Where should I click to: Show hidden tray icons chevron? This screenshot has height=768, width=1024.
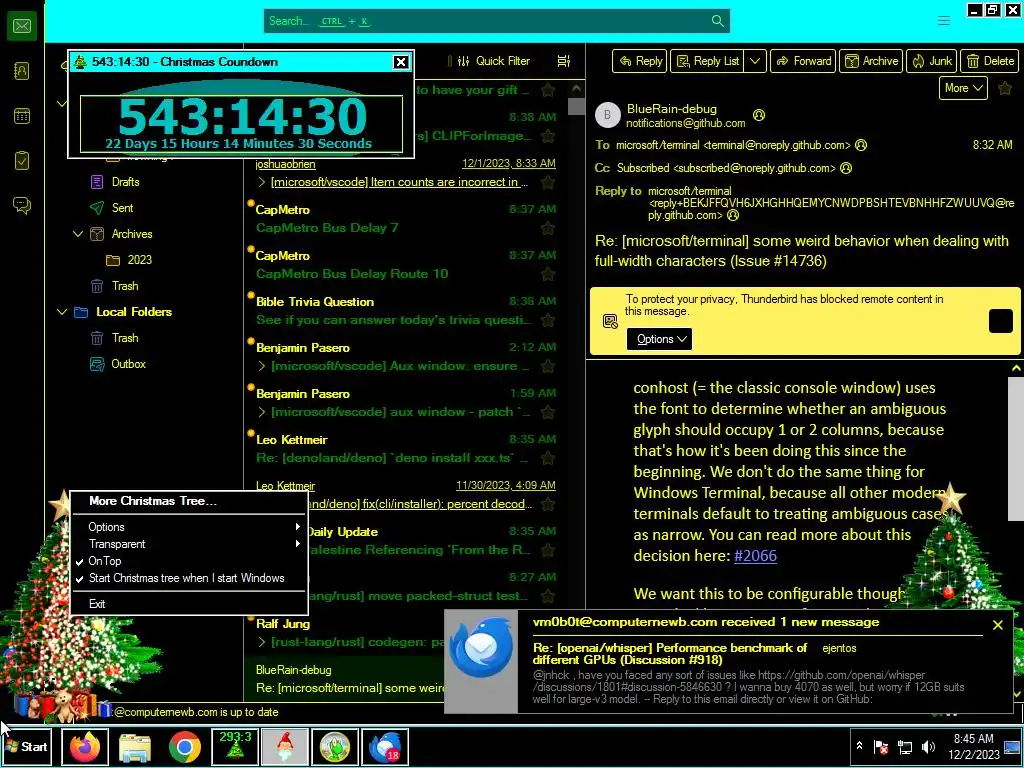pyautogui.click(x=859, y=746)
